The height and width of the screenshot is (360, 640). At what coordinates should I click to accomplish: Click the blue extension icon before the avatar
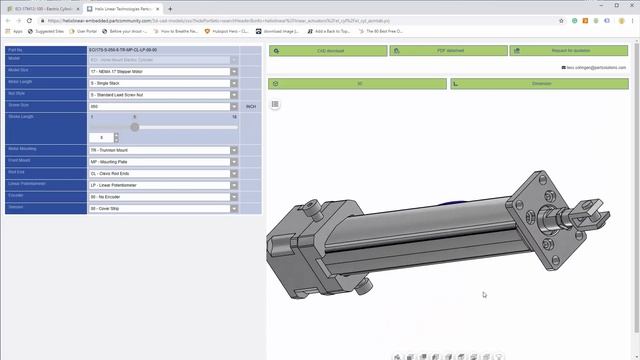pos(607,20)
